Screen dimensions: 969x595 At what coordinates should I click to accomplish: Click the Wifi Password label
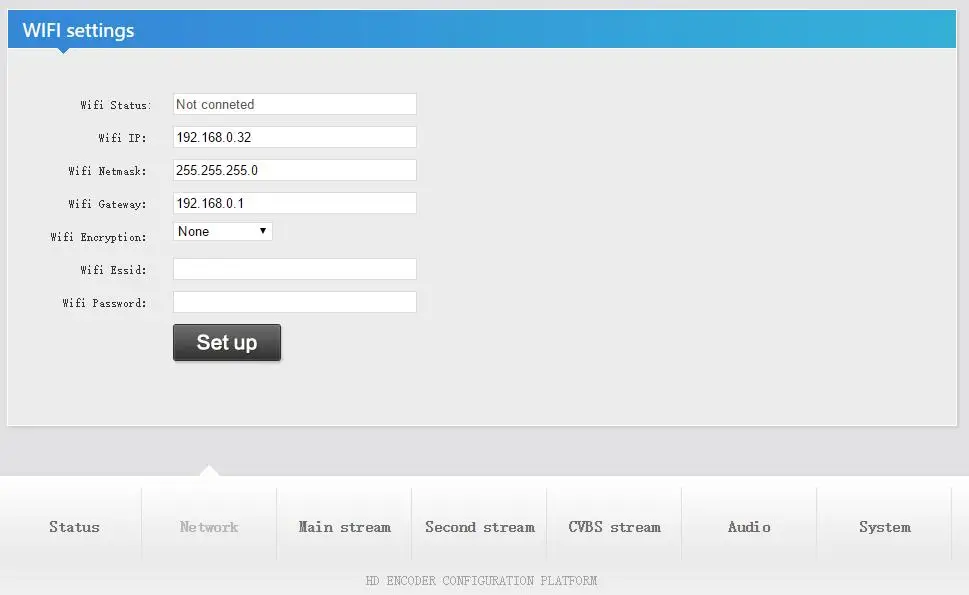coord(104,303)
